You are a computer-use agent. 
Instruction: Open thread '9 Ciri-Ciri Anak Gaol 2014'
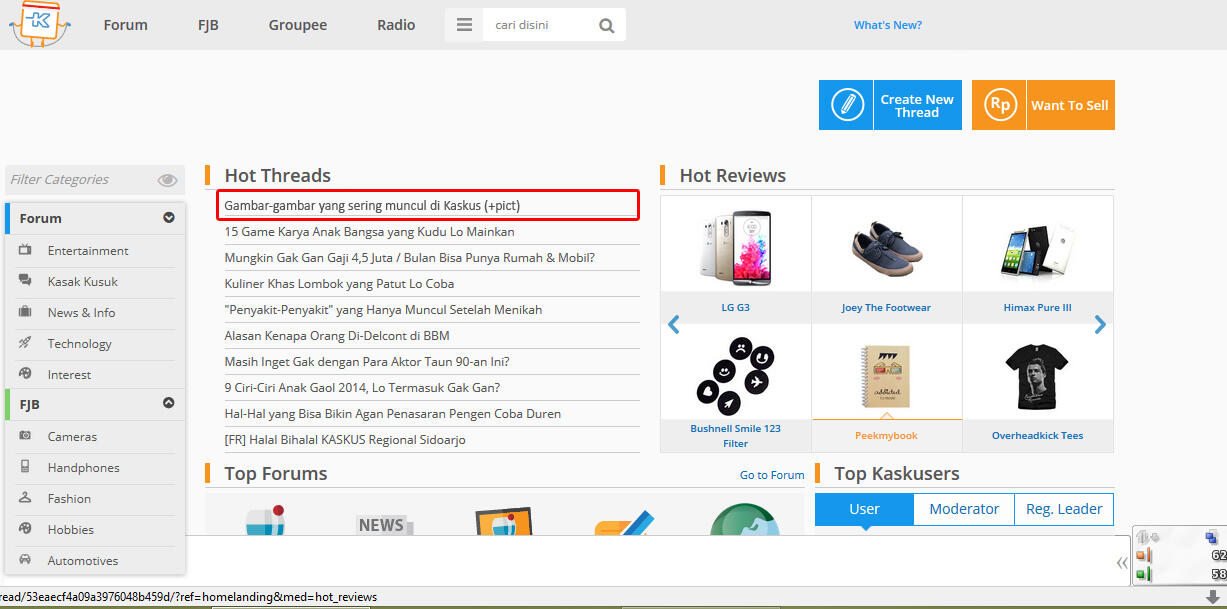pyautogui.click(x=363, y=387)
